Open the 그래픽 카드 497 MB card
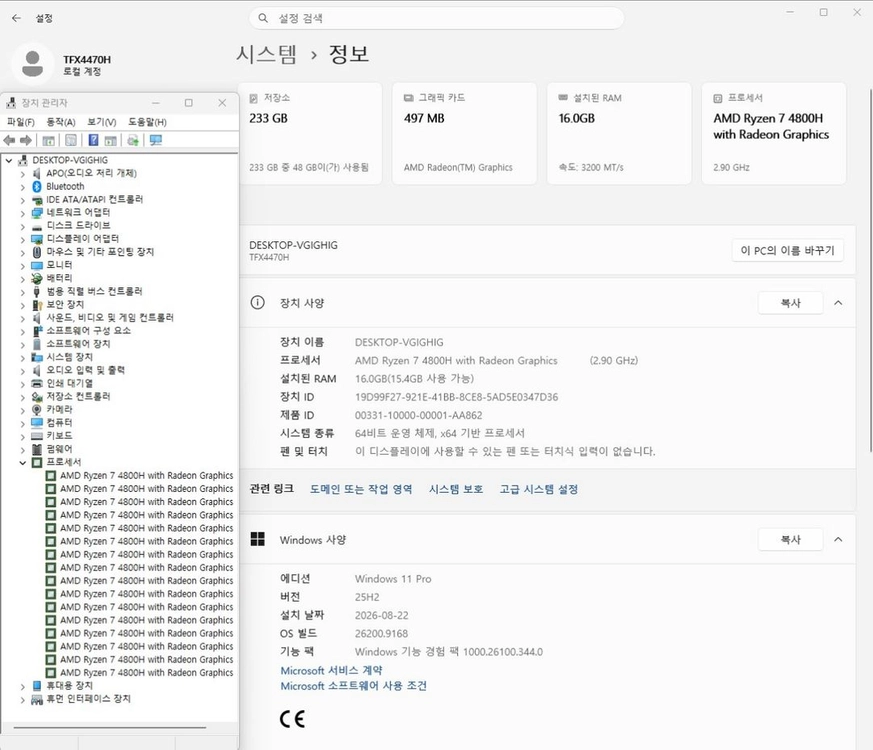This screenshot has width=873, height=750. [464, 134]
